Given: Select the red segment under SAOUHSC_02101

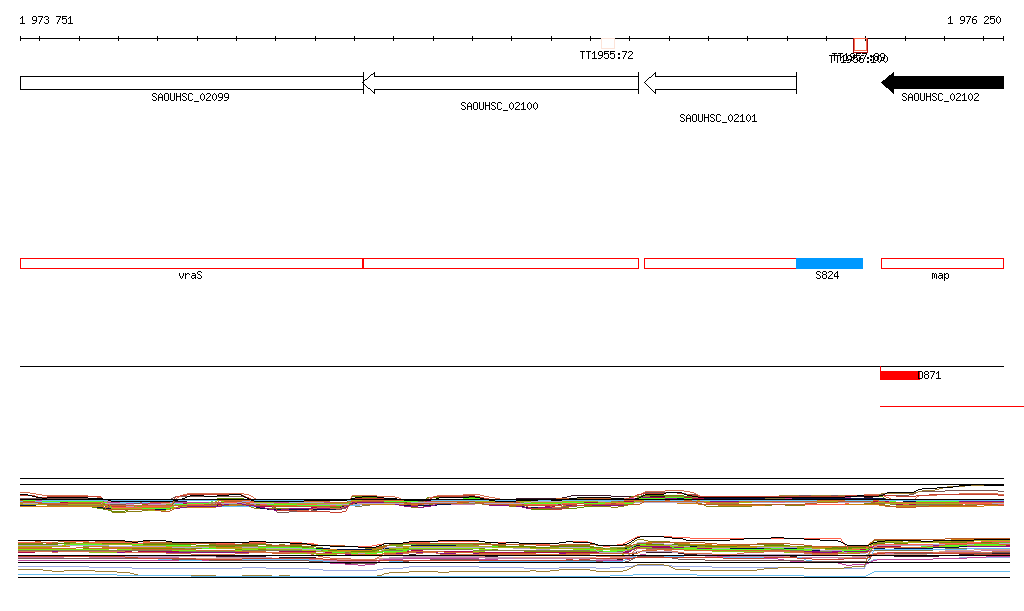Looking at the screenshot, I should click(x=720, y=264).
